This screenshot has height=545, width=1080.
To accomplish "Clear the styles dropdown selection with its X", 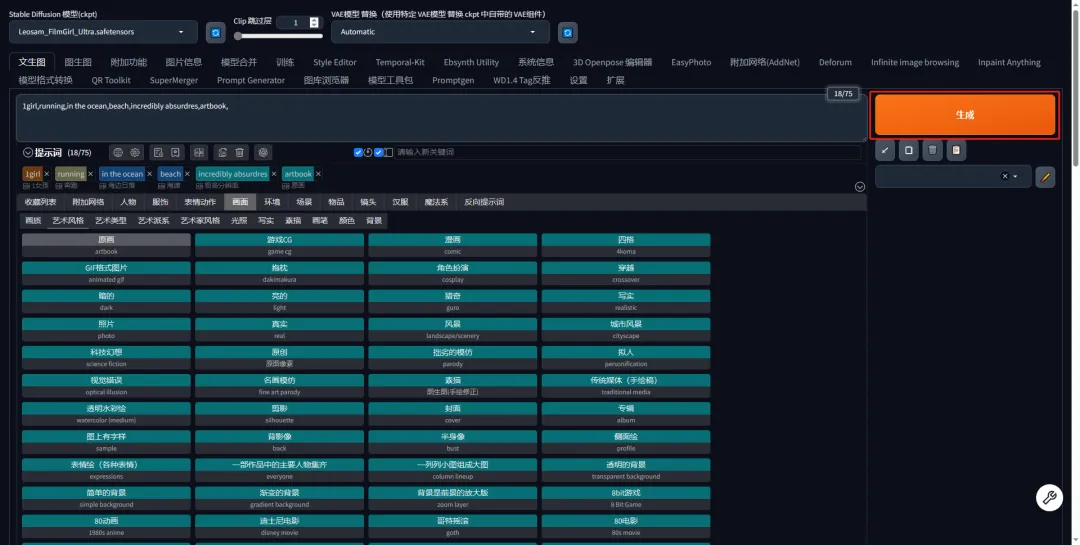I will pyautogui.click(x=1005, y=176).
